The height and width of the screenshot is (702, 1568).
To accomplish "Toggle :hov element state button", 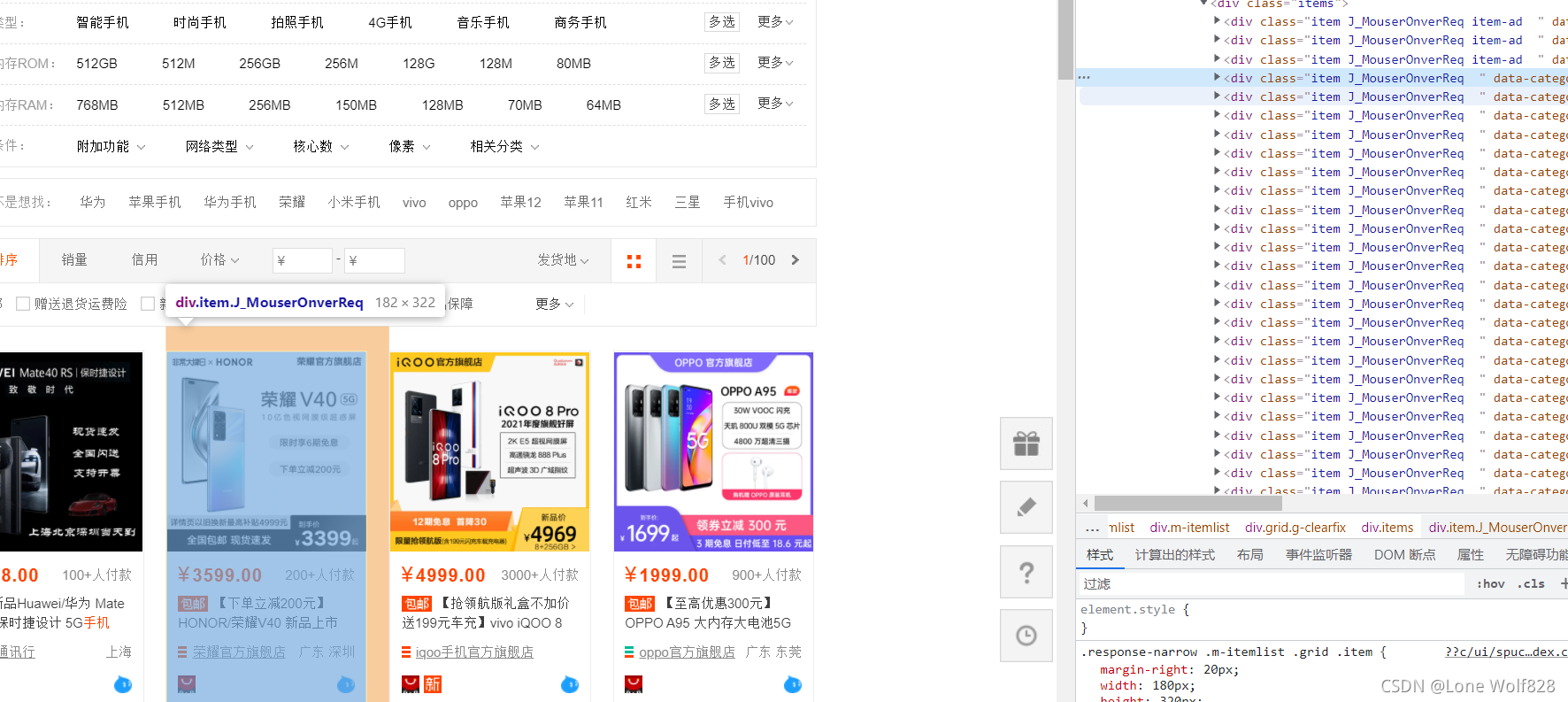I will pyautogui.click(x=1490, y=584).
